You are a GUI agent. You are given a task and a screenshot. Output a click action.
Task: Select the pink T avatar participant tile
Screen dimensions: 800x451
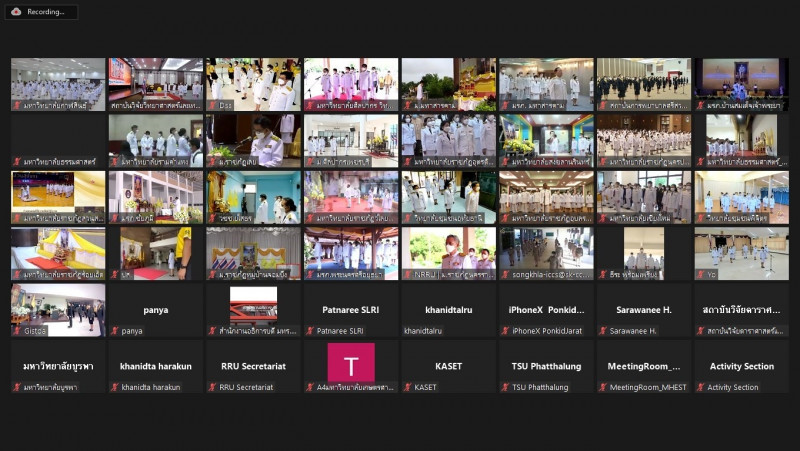pos(351,365)
